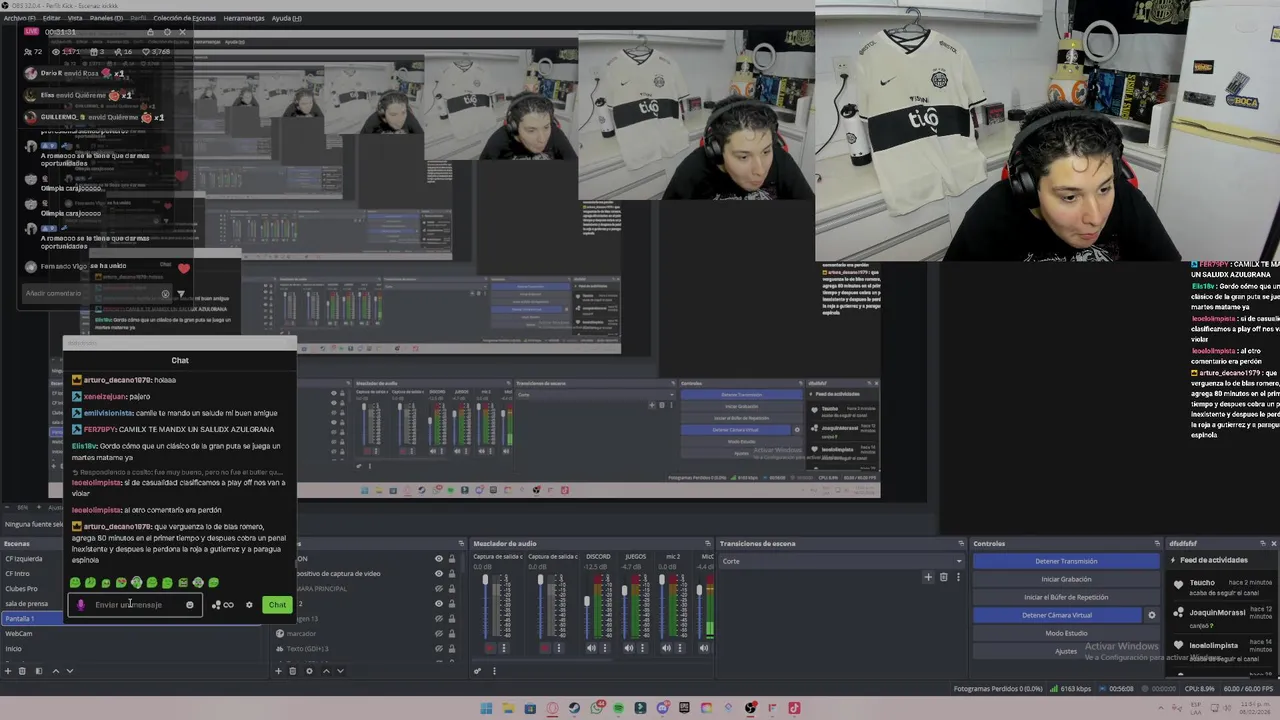
Task: Open transition properties three-dot menu
Action: coord(958,577)
